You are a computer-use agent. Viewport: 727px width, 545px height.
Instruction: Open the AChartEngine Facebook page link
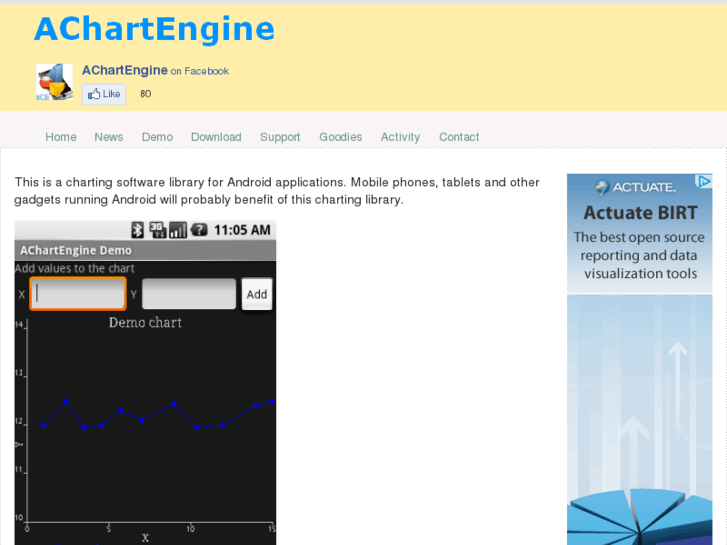(x=125, y=71)
